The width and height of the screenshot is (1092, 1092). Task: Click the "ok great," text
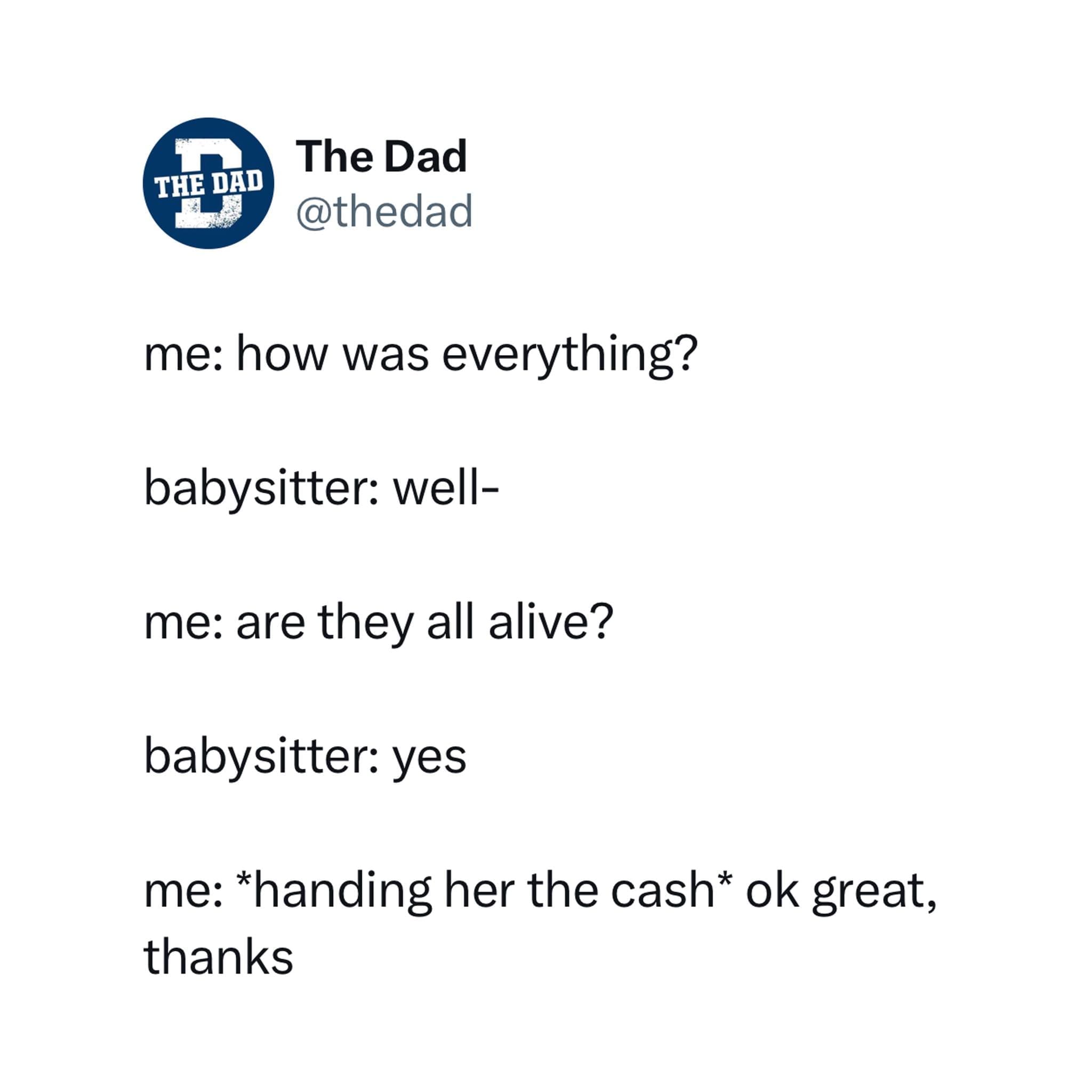(841, 892)
